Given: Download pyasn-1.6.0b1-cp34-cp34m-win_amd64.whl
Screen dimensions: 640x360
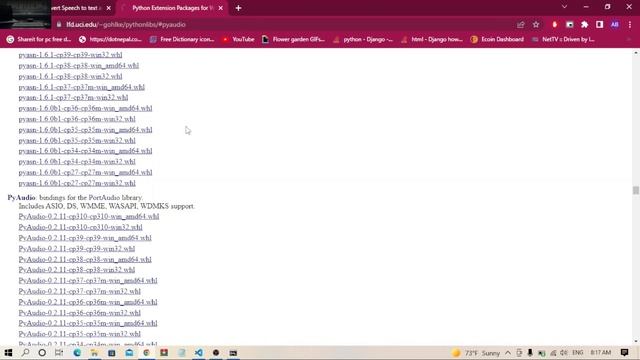Looking at the screenshot, I should tap(85, 151).
